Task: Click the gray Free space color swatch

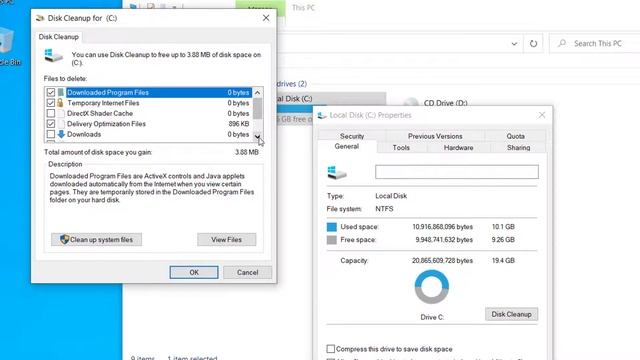Action: point(332,240)
